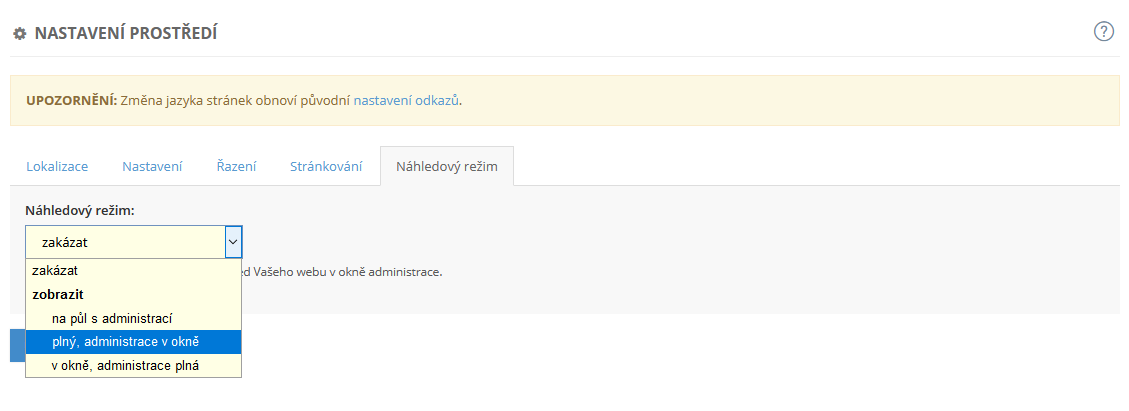Image resolution: width=1129 pixels, height=411 pixels.
Task: Click the active Náhledový režim tab
Action: [x=446, y=166]
